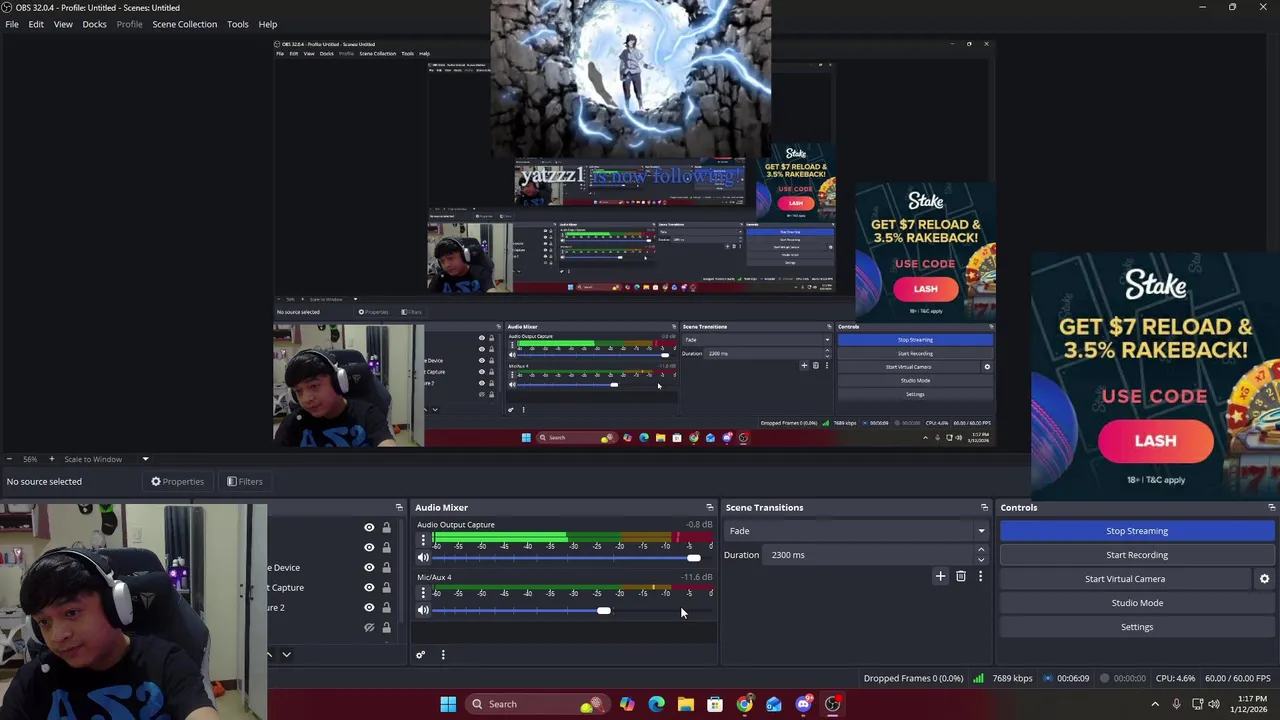This screenshot has width=1280, height=720.
Task: Open Mic/Aux 4 three-dot options menu
Action: [423, 593]
